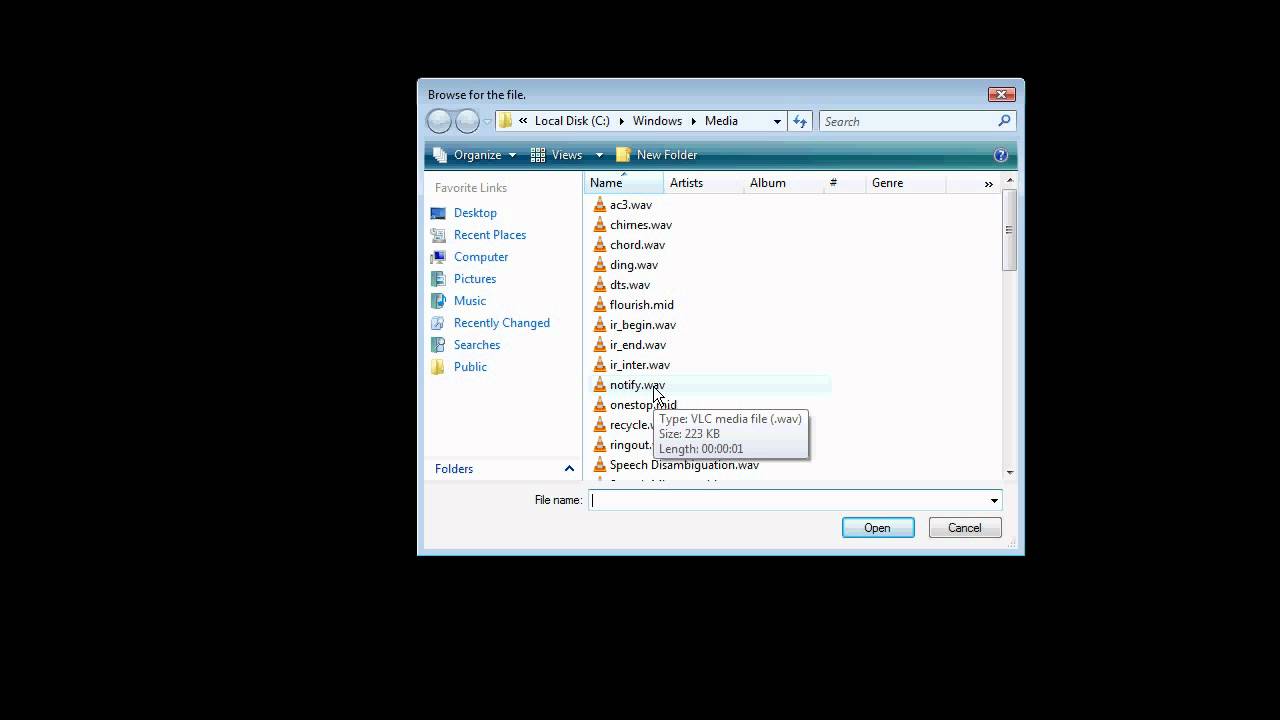Open the File name combo box dropdown
Viewport: 1280px width, 720px height.
(994, 500)
